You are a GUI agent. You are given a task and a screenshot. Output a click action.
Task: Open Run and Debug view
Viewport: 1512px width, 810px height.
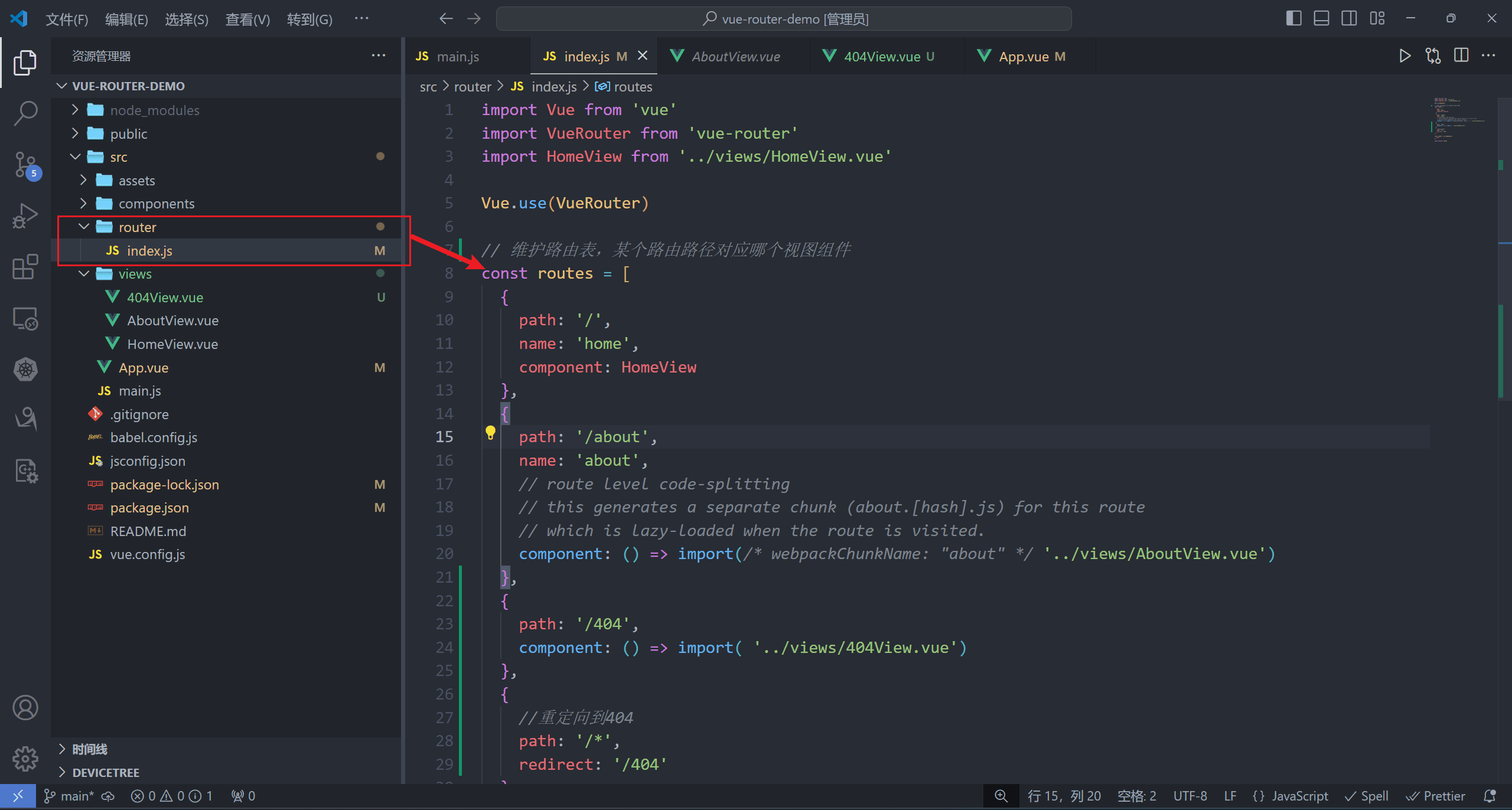25,216
